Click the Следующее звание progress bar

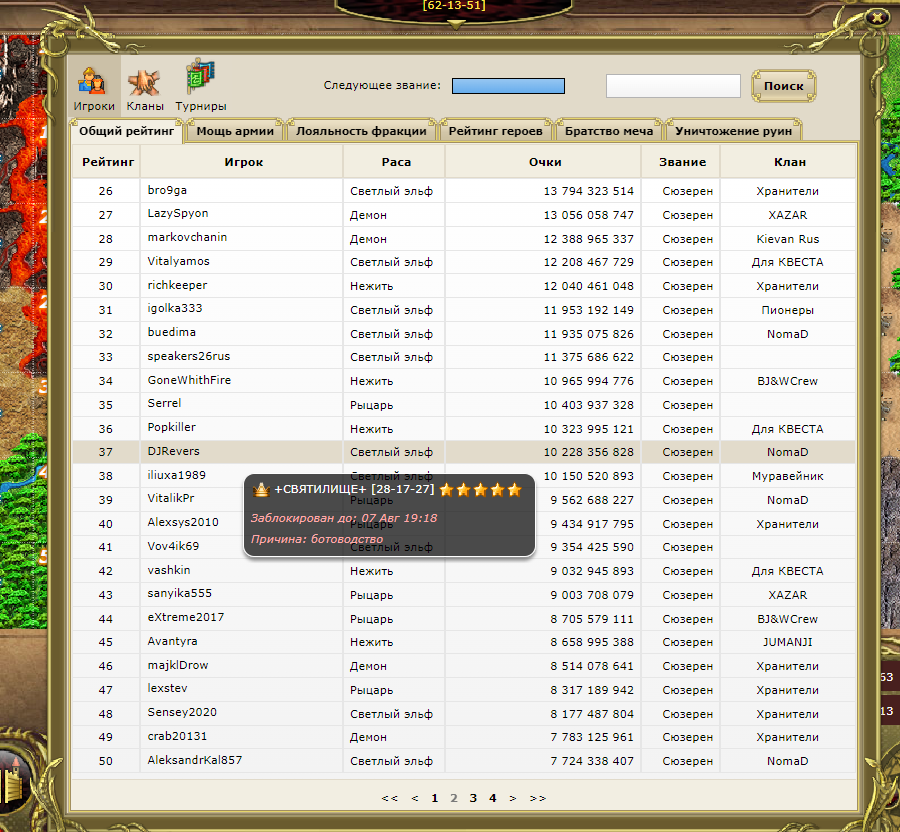point(508,86)
